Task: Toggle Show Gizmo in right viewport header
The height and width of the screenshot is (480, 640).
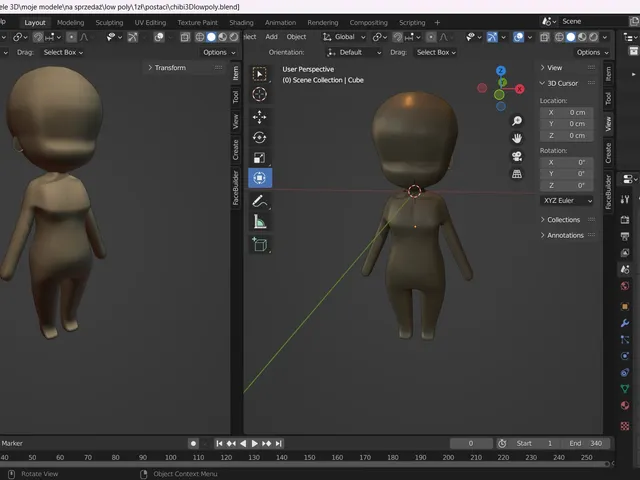Action: (492, 37)
